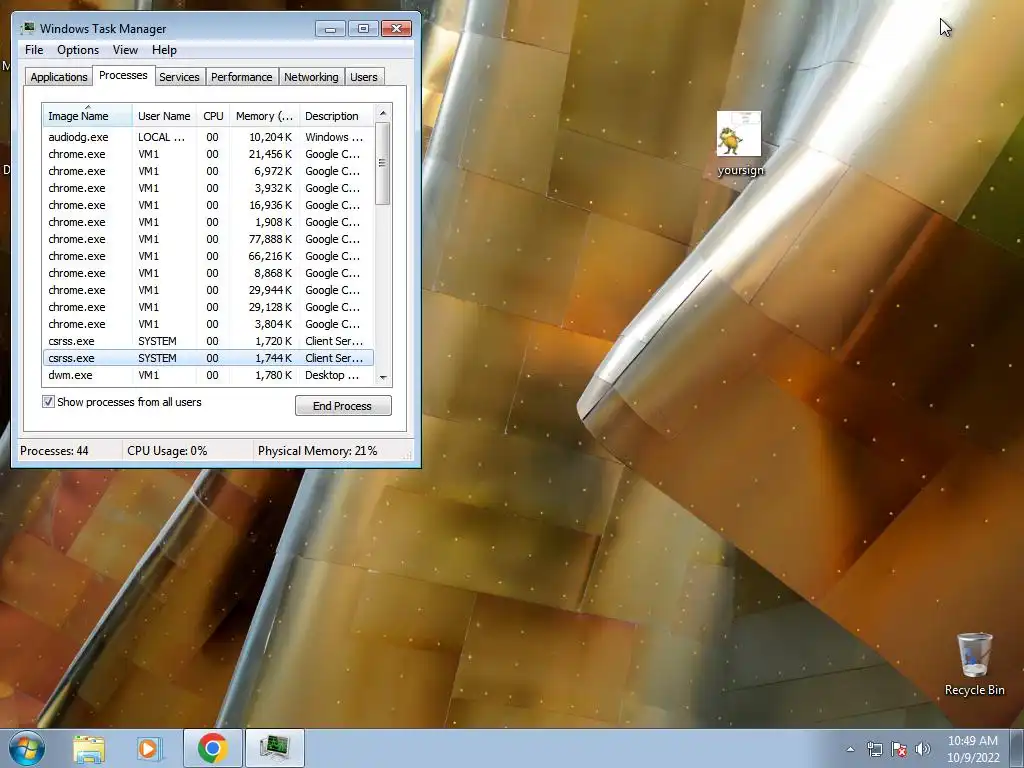Select chrome.exe using 16,936 K memory
The height and width of the screenshot is (768, 1024).
point(208,205)
